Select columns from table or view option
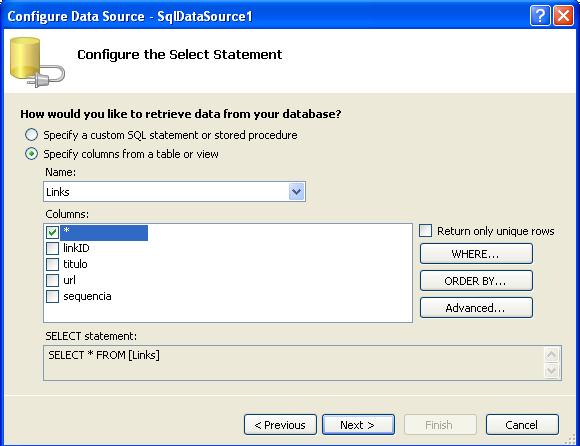Screen dimensions: 580x446 [31, 154]
